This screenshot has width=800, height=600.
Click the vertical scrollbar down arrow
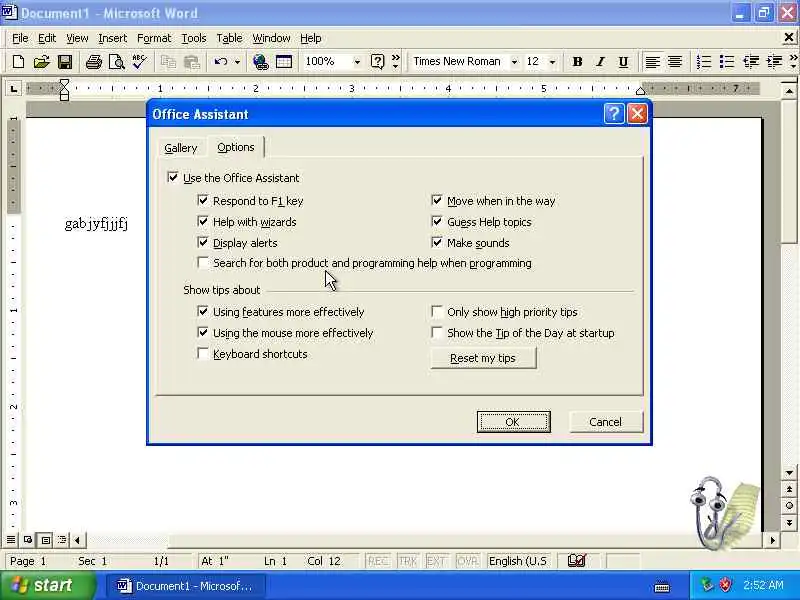(789, 473)
